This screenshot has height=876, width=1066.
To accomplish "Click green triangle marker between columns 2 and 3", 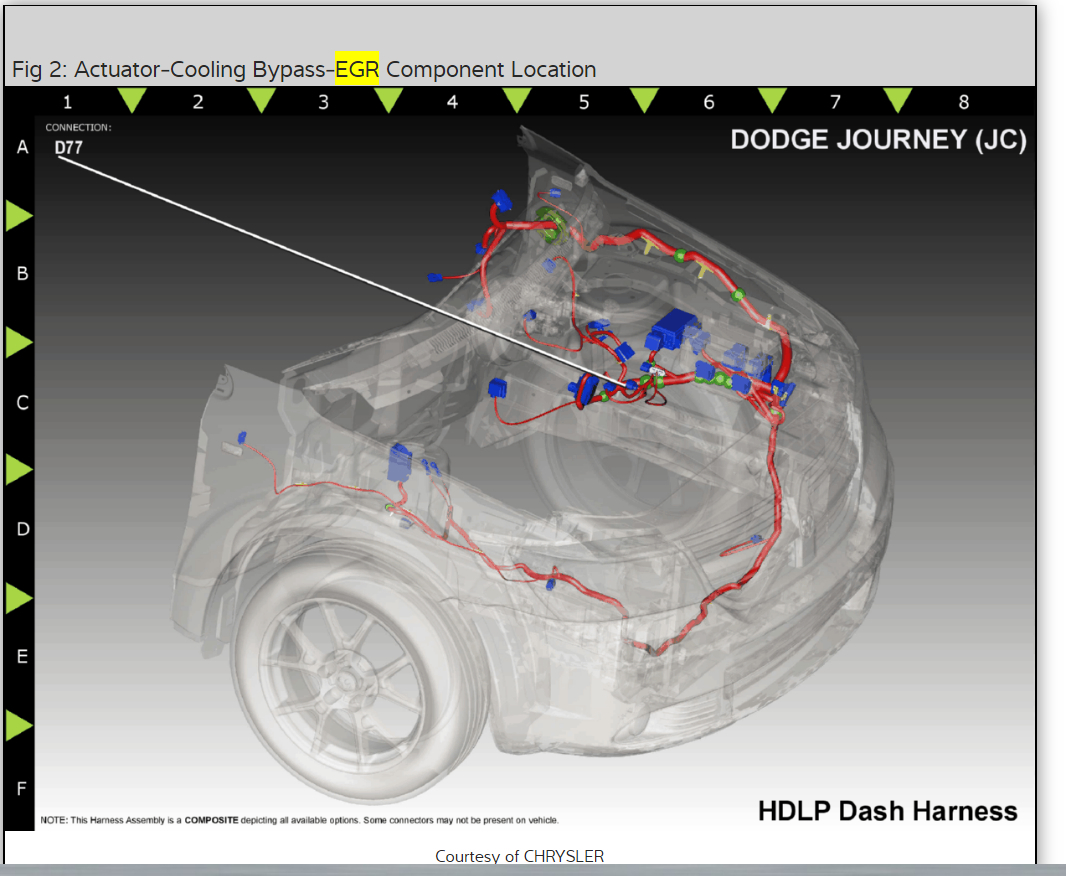I will 261,99.
